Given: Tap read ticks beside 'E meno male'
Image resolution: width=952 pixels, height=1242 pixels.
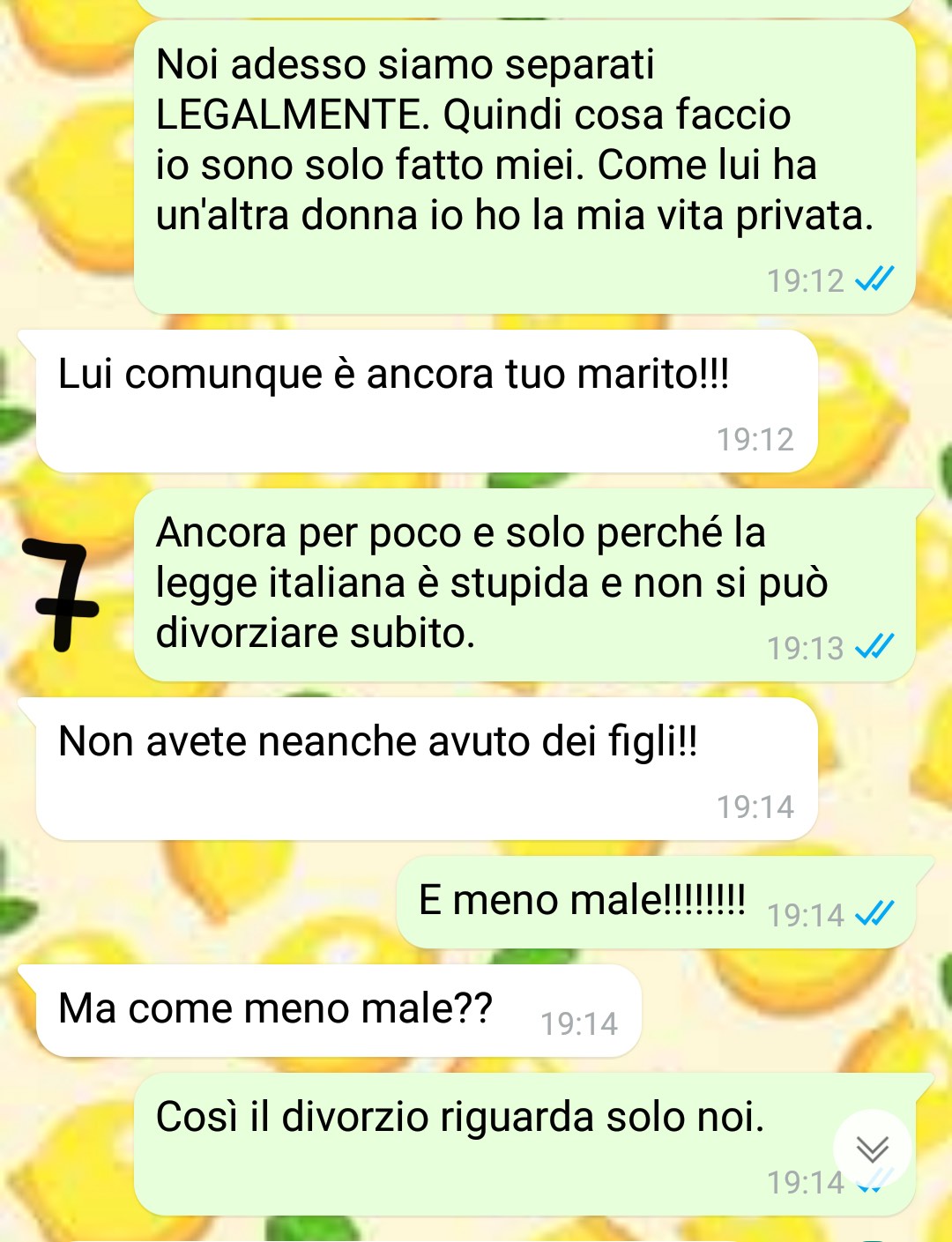Looking at the screenshot, I should click(x=874, y=914).
